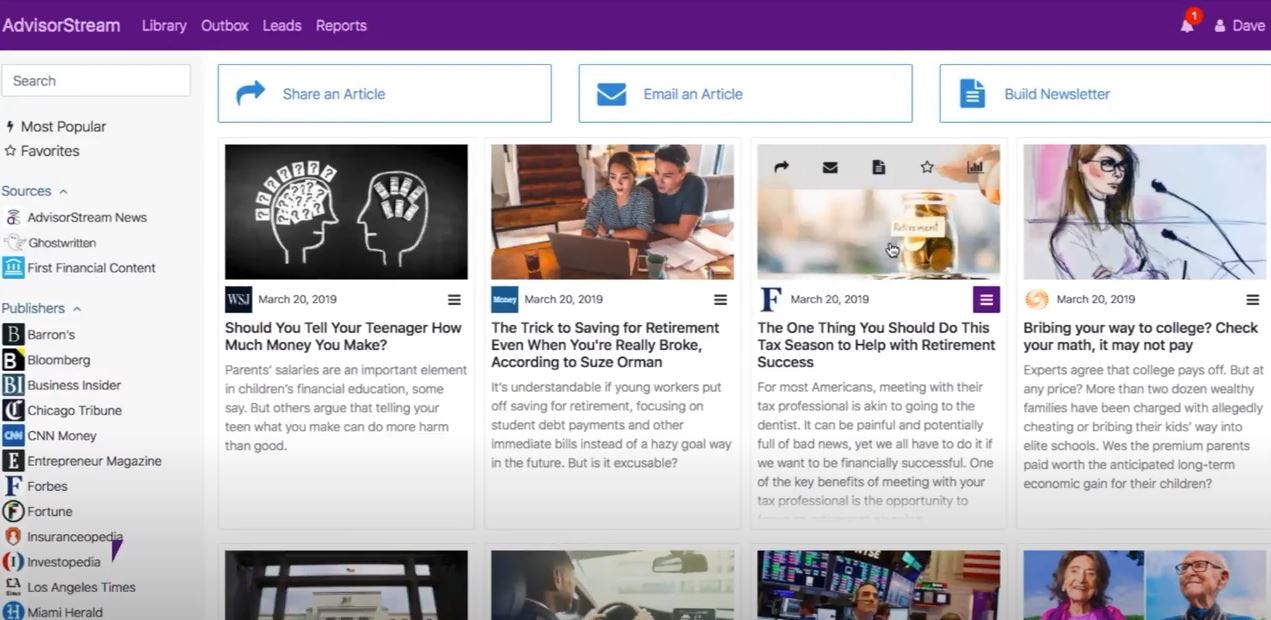The height and width of the screenshot is (620, 1271).
Task: Filter by Miami Herald publisher
Action: pyautogui.click(x=65, y=612)
